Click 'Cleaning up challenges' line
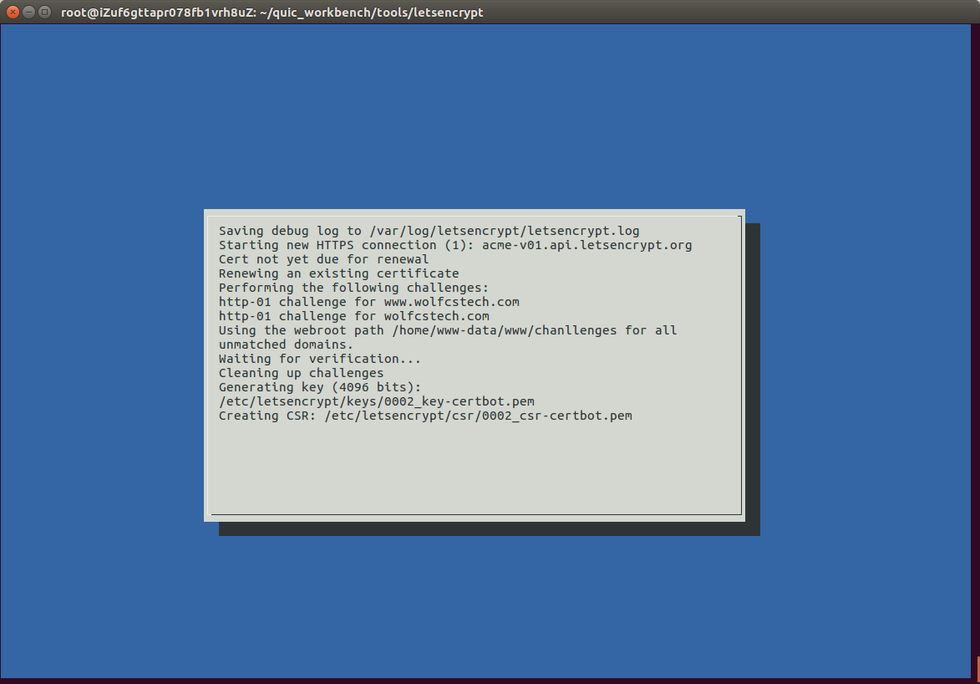This screenshot has height=684, width=980. 301,373
